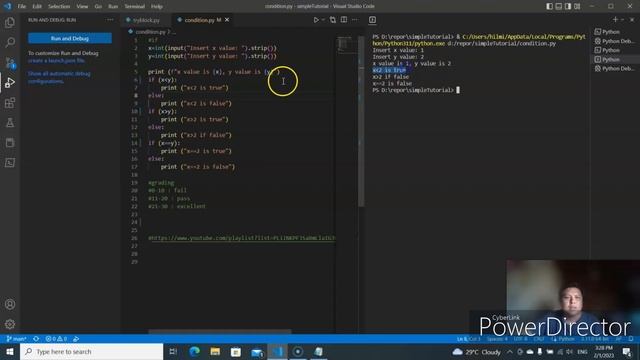Image resolution: width=640 pixels, height=360 pixels.
Task: Click the terminal line x<2 is True
Action: [389, 70]
